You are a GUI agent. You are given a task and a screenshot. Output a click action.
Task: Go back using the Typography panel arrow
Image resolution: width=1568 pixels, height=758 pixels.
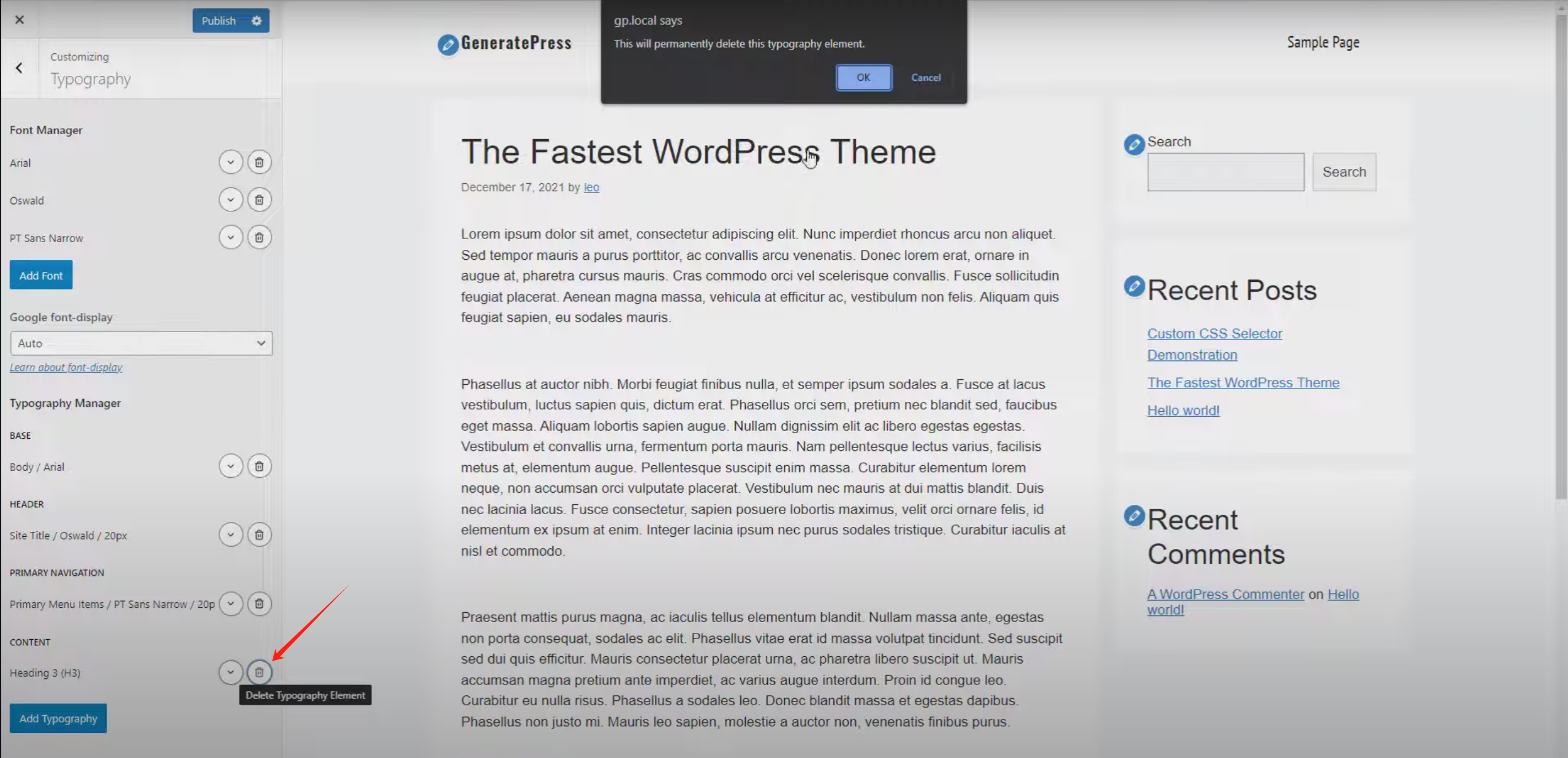(20, 67)
